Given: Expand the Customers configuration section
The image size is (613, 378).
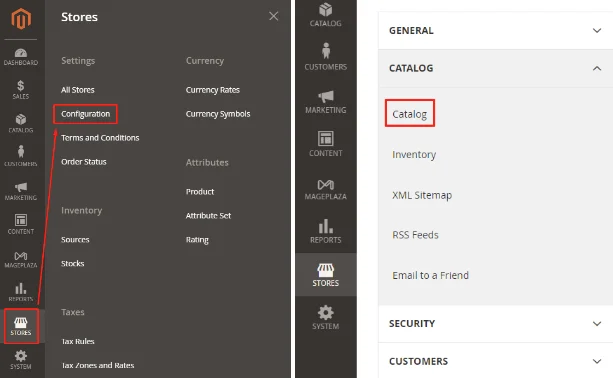Looking at the screenshot, I should [x=495, y=361].
